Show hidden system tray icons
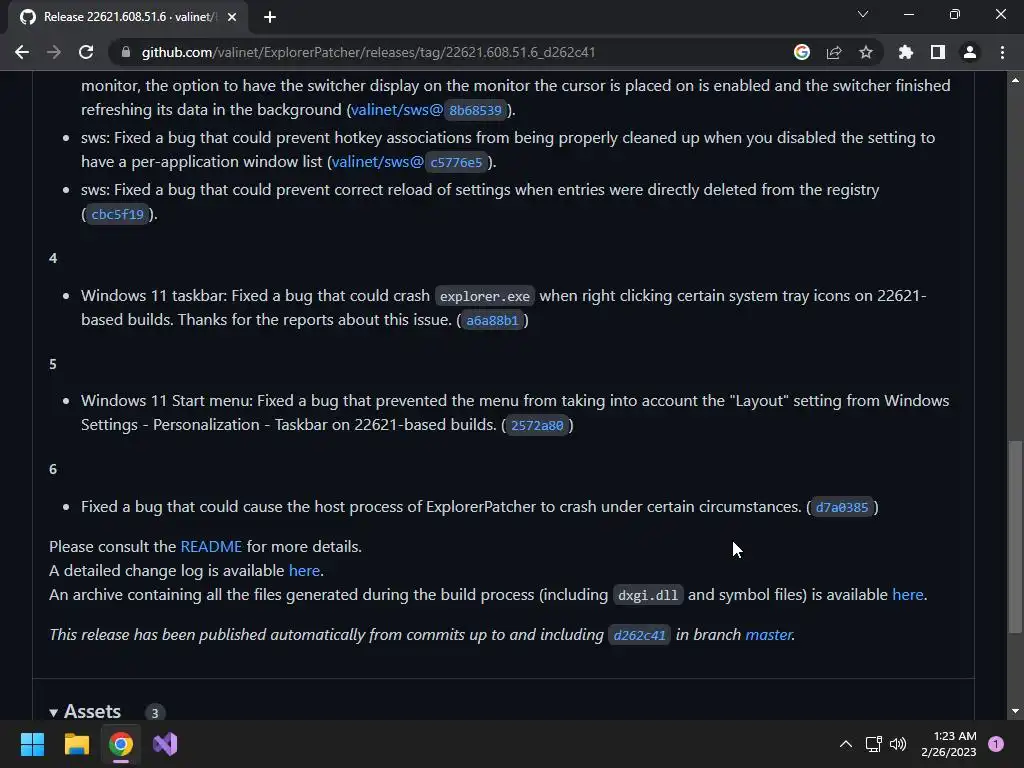Screen dimensions: 1024x768 click(x=845, y=744)
